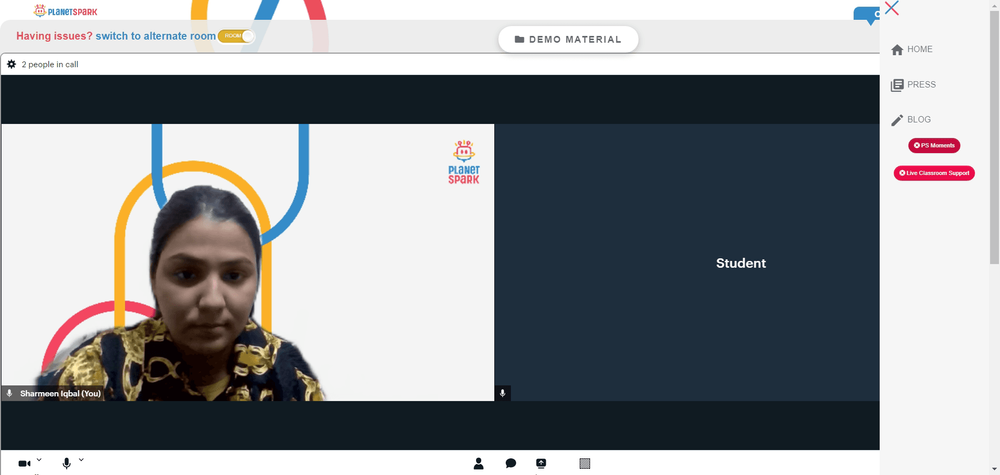This screenshot has width=1000, height=475.
Task: Click the gray square icon in toolbar
Action: coord(585,464)
